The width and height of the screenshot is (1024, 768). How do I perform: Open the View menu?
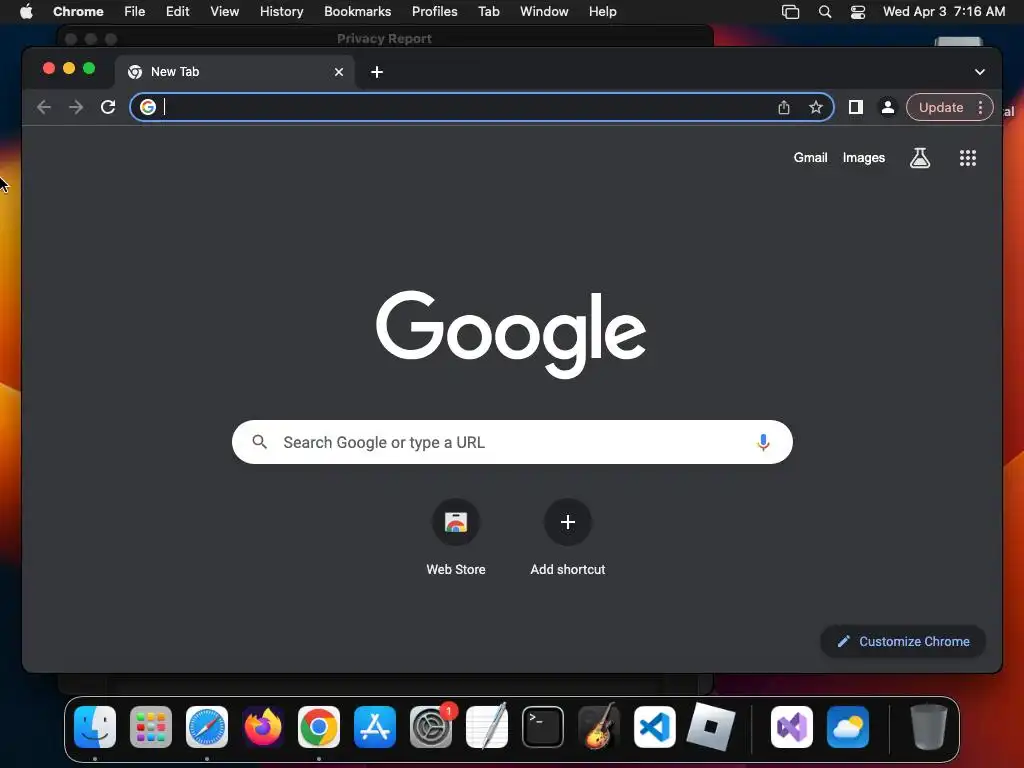(x=225, y=12)
